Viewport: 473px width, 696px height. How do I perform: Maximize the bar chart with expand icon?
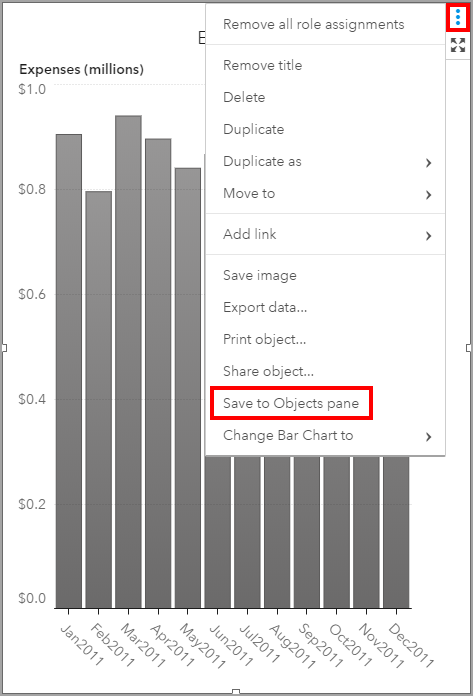point(457,45)
